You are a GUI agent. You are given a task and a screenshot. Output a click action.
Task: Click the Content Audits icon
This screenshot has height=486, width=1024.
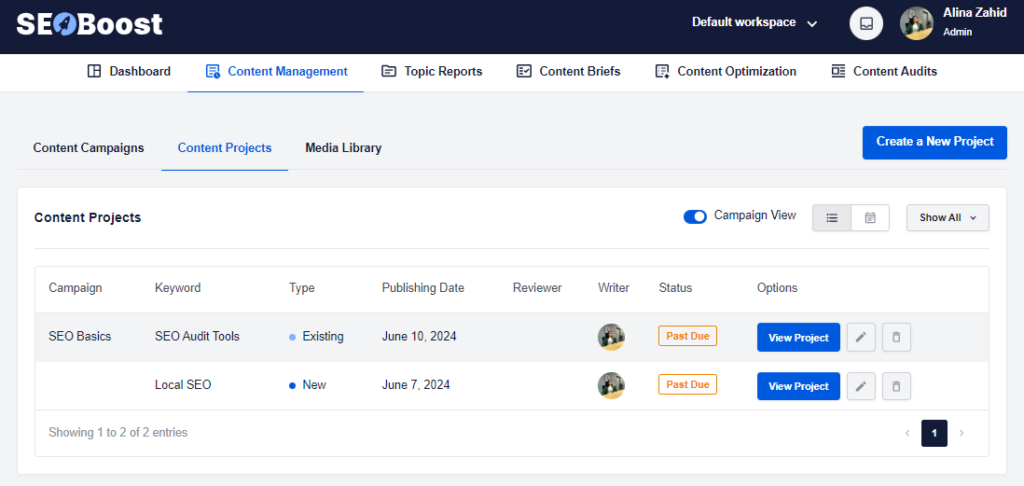(x=838, y=71)
